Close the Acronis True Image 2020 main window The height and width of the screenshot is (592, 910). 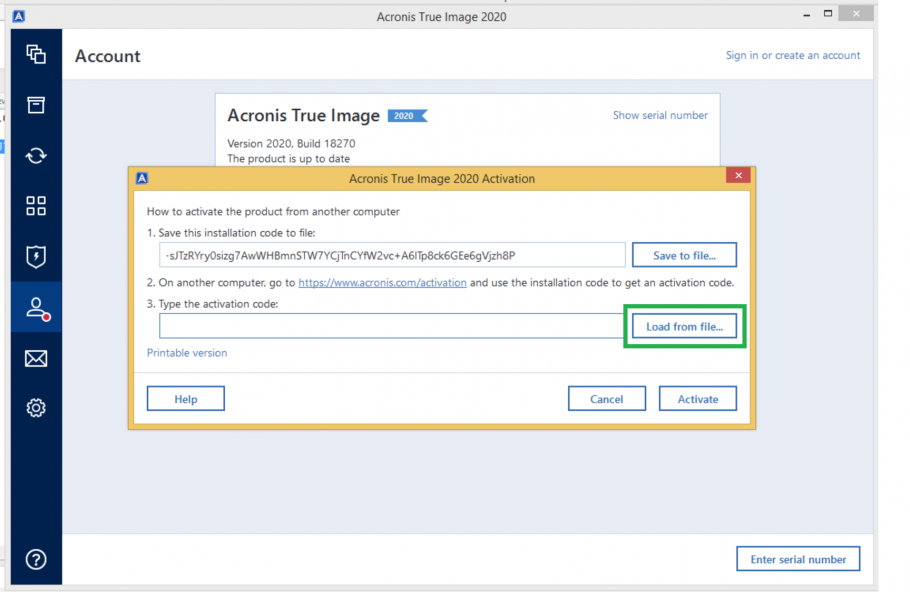pyautogui.click(x=857, y=13)
